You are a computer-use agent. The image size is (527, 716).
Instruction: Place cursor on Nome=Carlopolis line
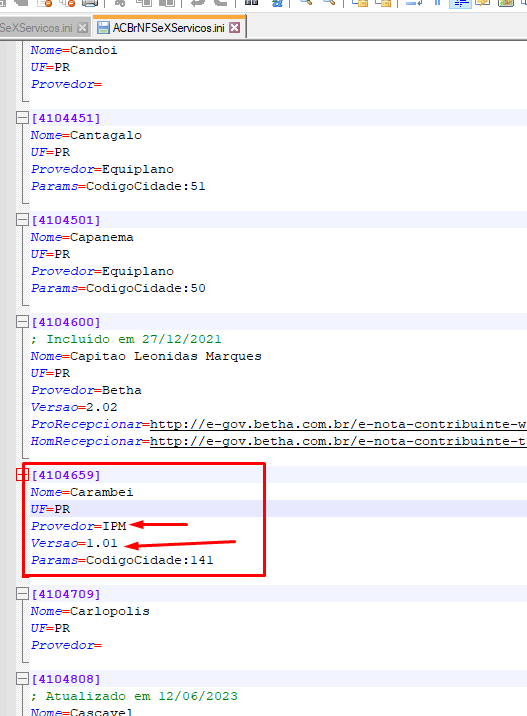click(x=90, y=611)
